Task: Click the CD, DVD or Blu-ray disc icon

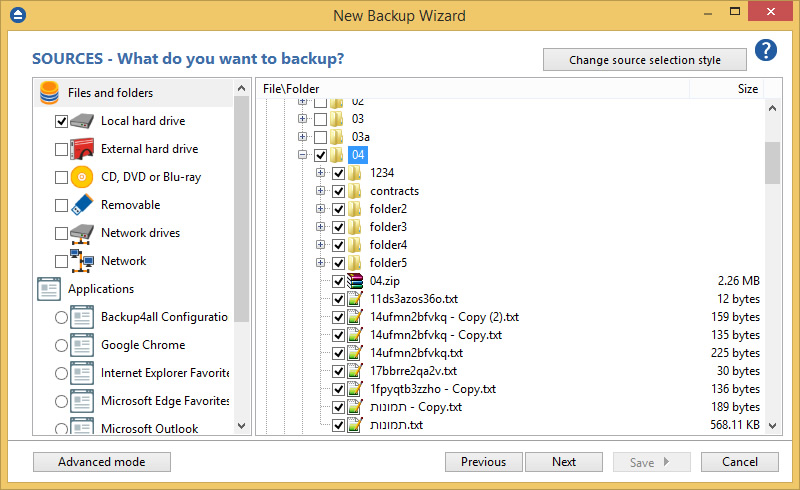Action: pyautogui.click(x=82, y=177)
